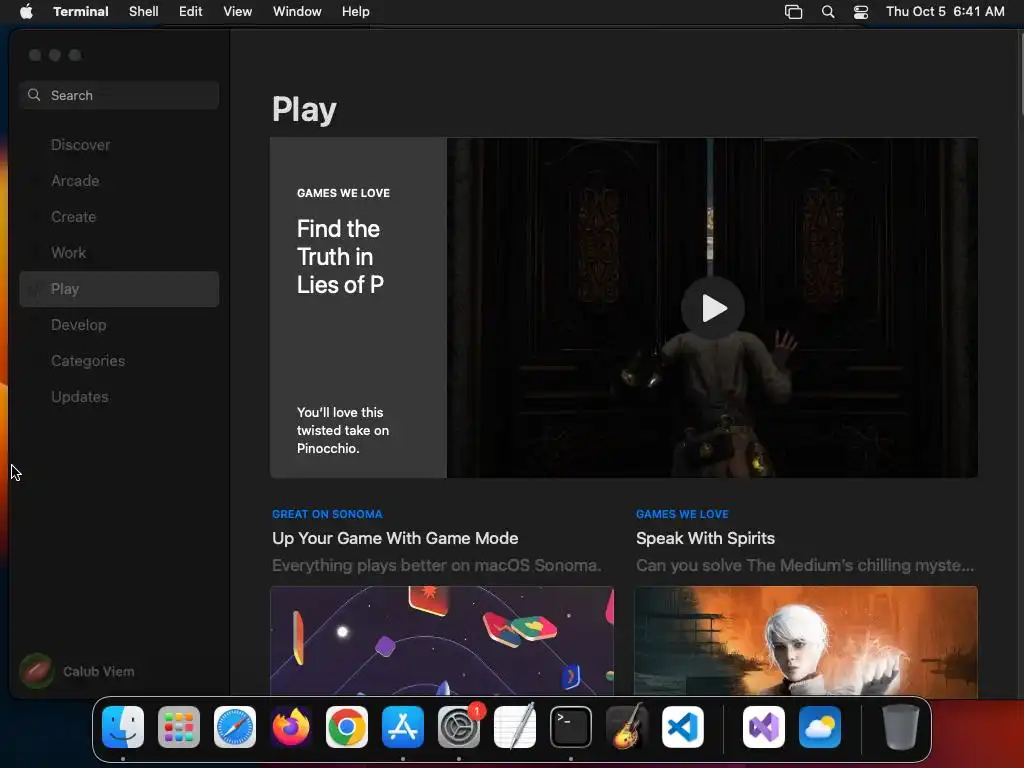The height and width of the screenshot is (768, 1024).
Task: Open the Window menu
Action: (297, 12)
